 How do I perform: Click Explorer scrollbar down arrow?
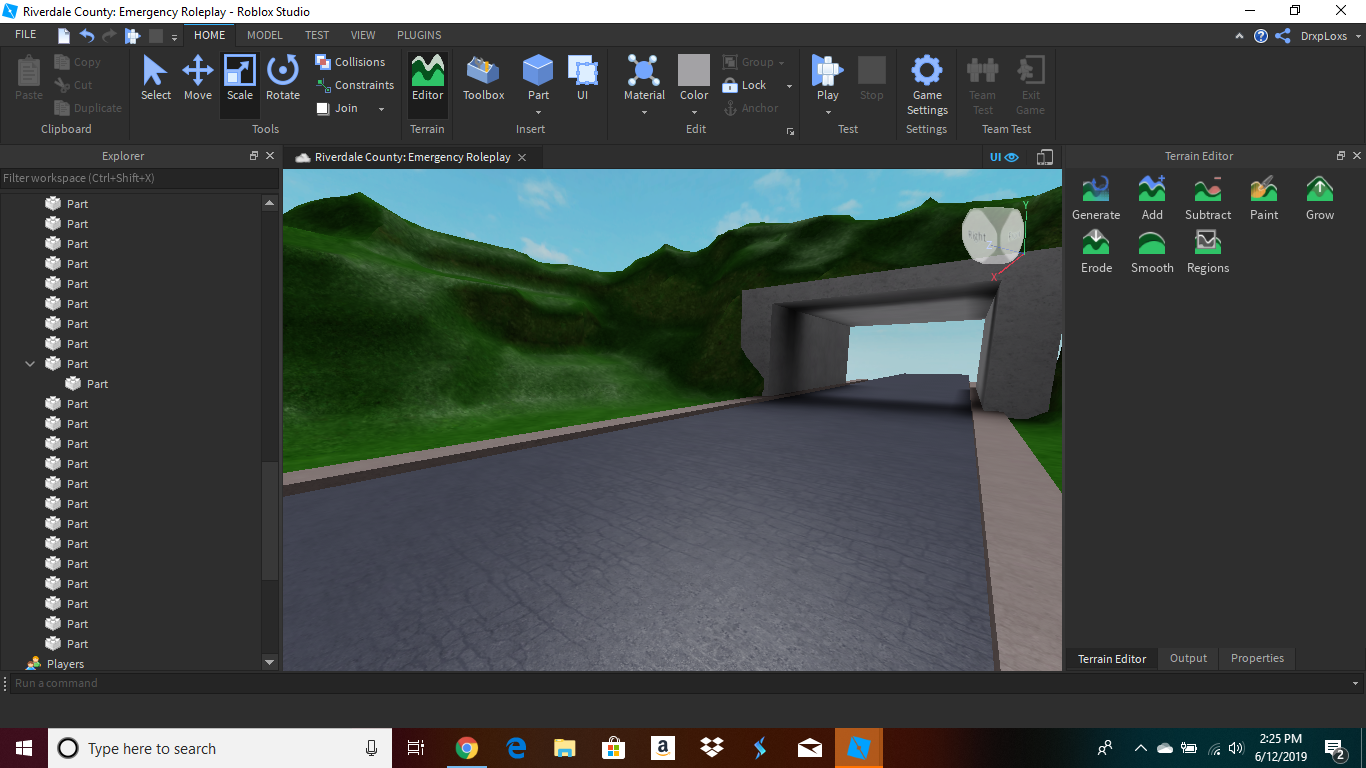click(x=269, y=662)
